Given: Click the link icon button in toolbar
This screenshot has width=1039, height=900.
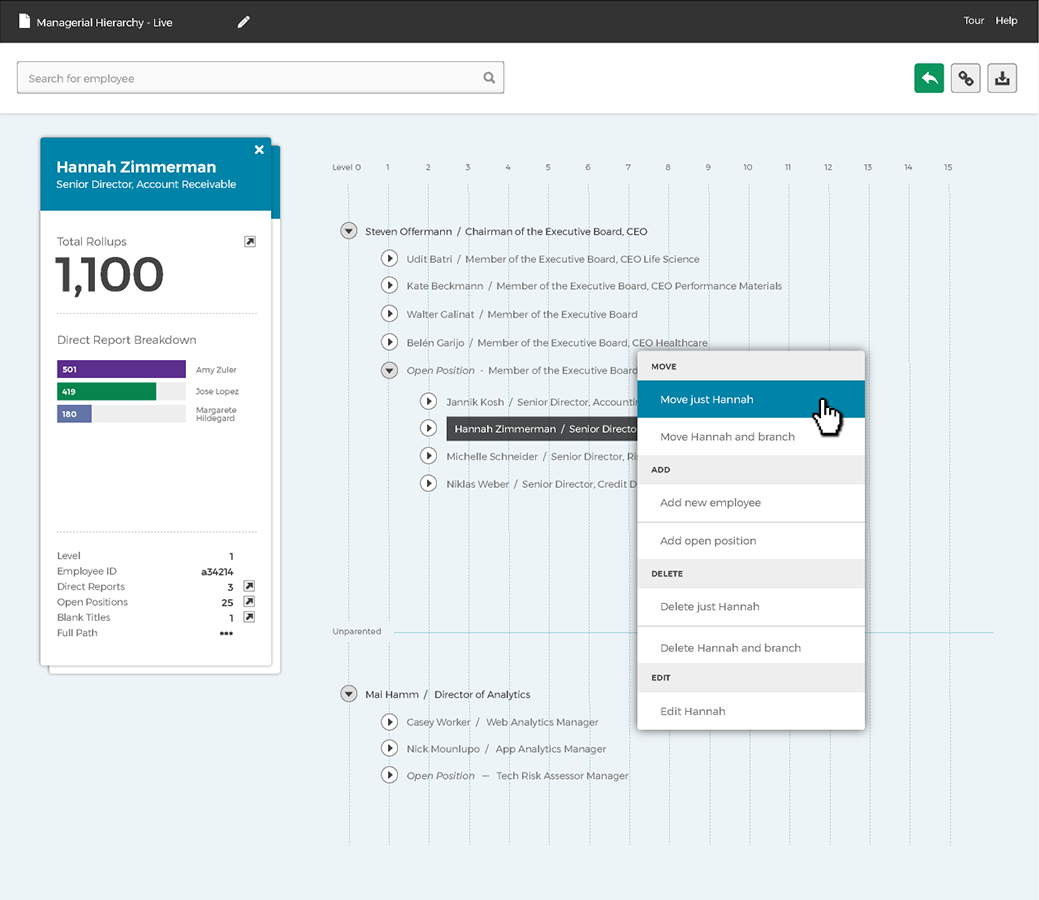Looking at the screenshot, I should tap(965, 78).
